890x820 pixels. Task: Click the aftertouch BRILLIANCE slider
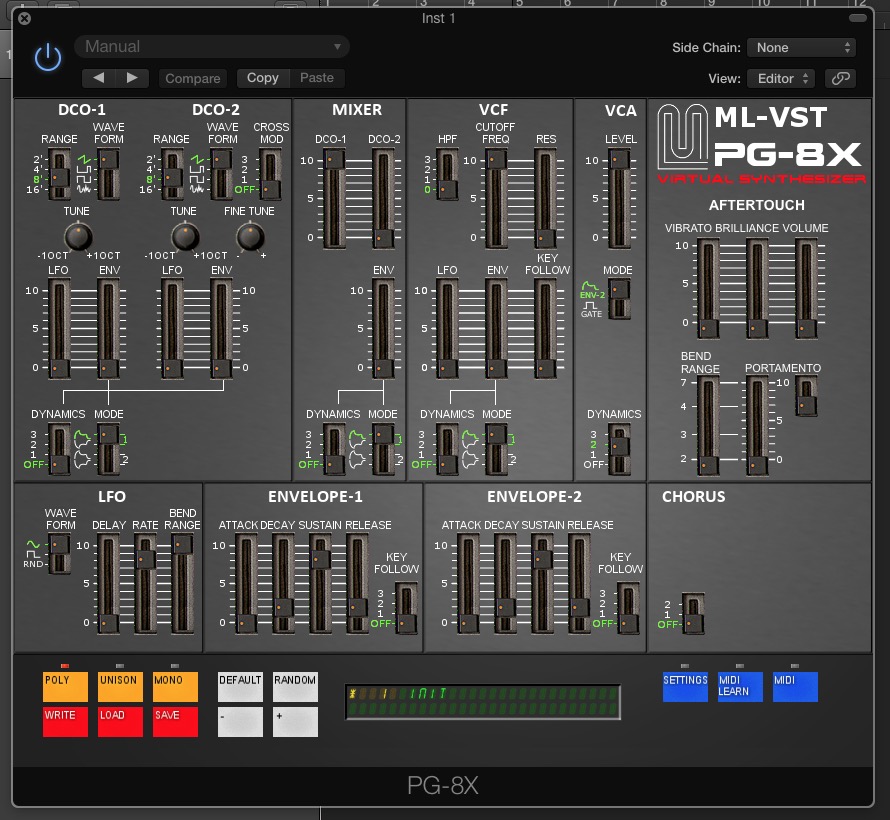click(757, 288)
